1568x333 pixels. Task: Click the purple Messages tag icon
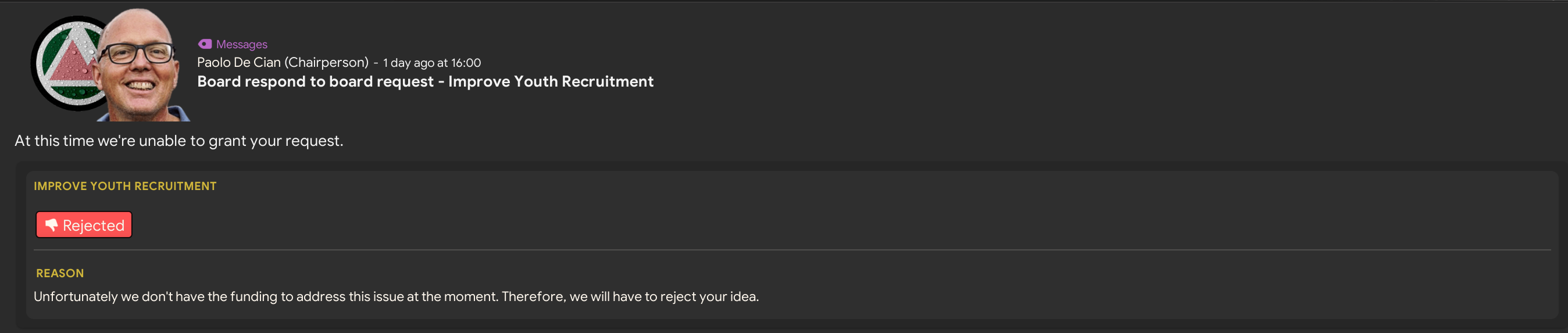tap(205, 44)
